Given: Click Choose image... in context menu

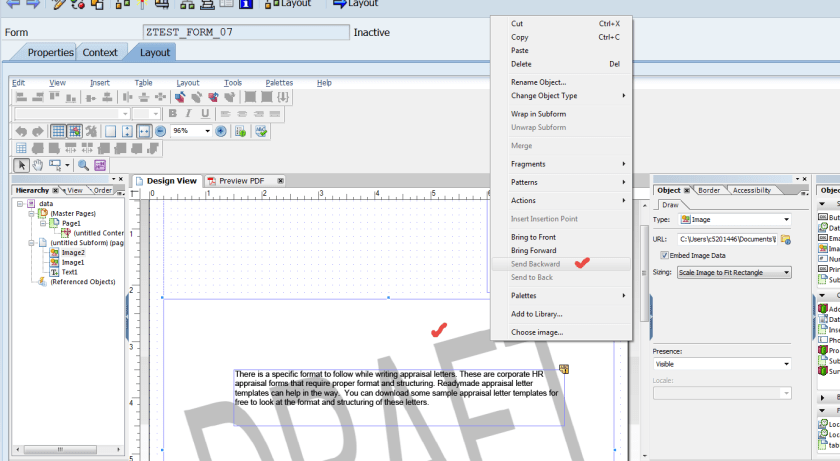Looking at the screenshot, I should click(x=537, y=332).
